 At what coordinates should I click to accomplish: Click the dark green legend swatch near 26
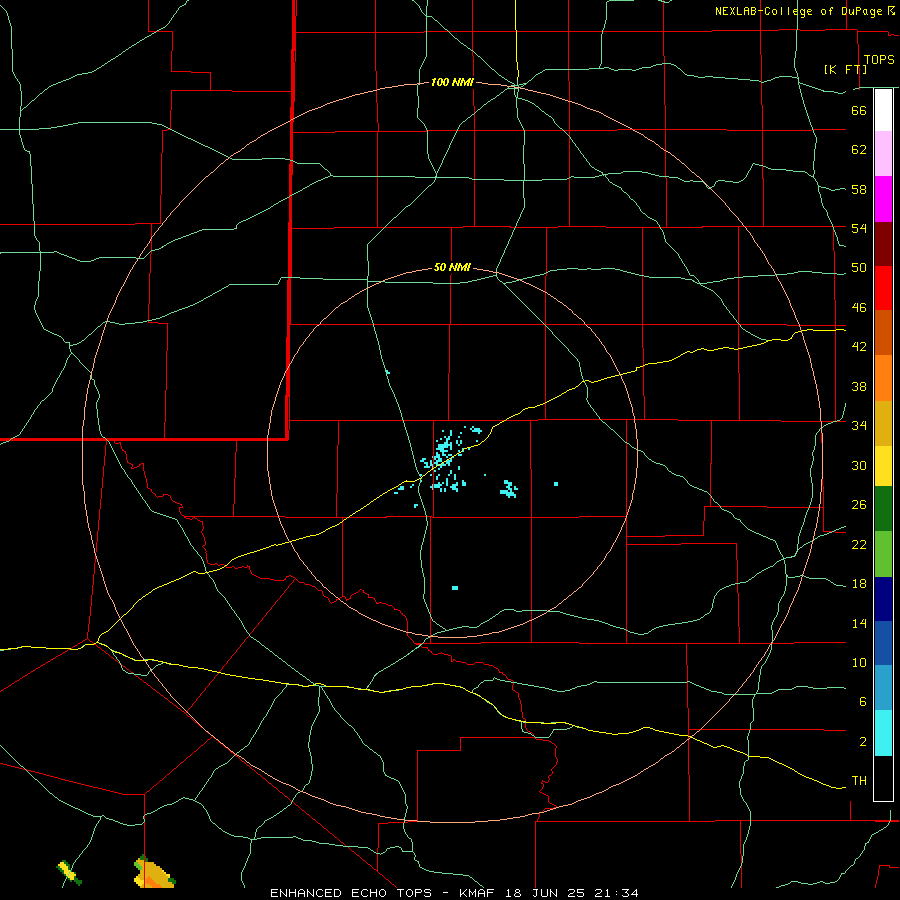[883, 509]
